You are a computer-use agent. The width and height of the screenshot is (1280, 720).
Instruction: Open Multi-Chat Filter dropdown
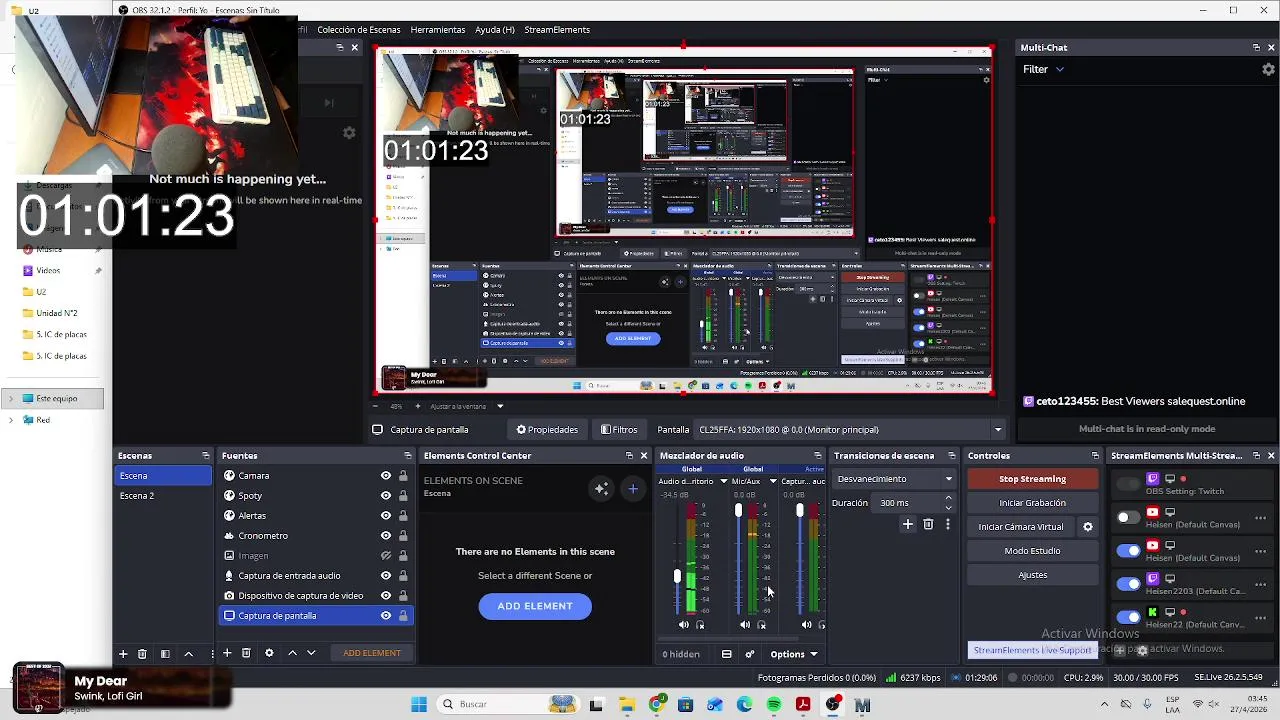point(1043,69)
